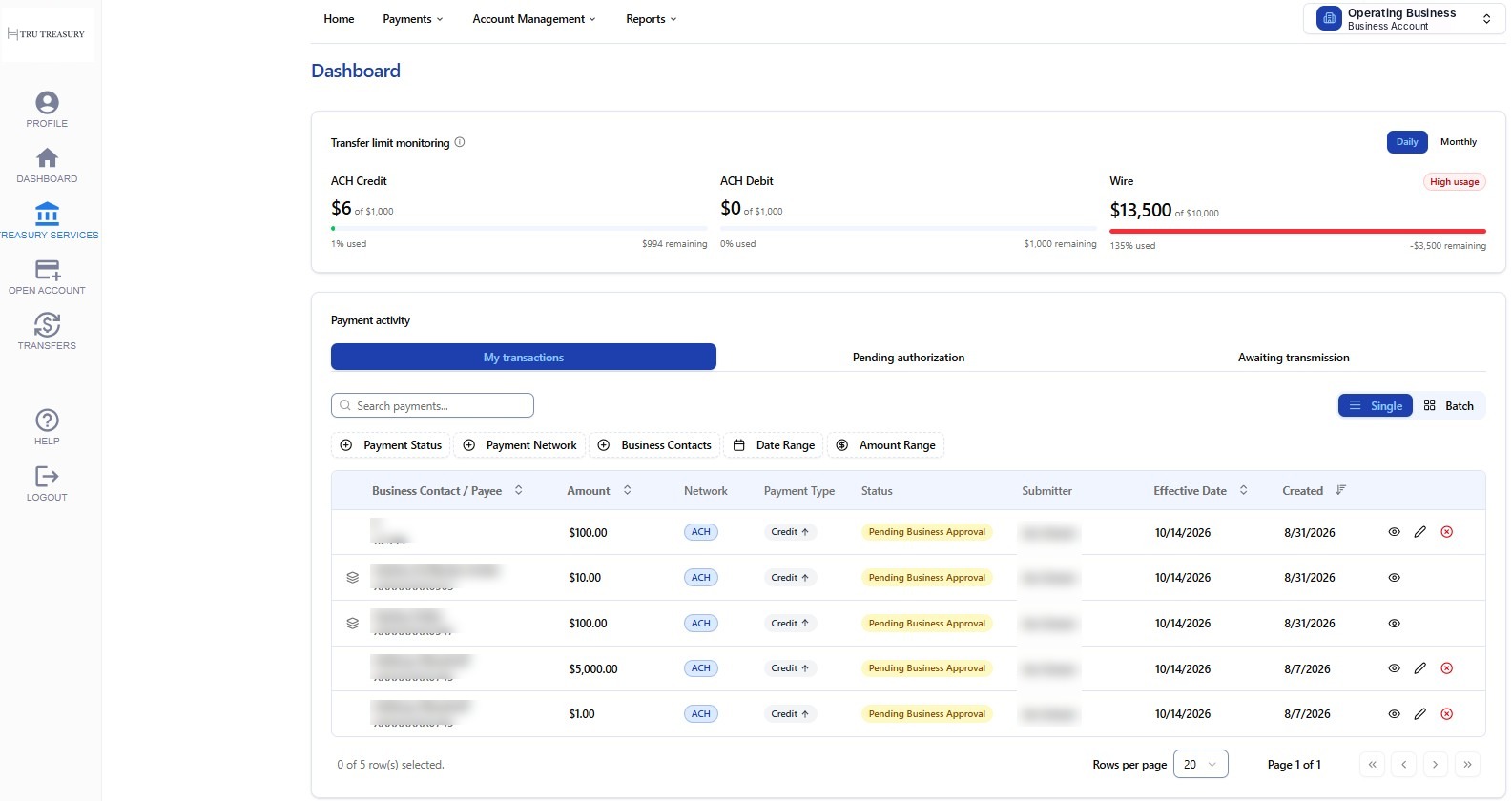The image size is (1512, 801).
Task: Cancel the $5,000.00 payment
Action: (x=1447, y=668)
